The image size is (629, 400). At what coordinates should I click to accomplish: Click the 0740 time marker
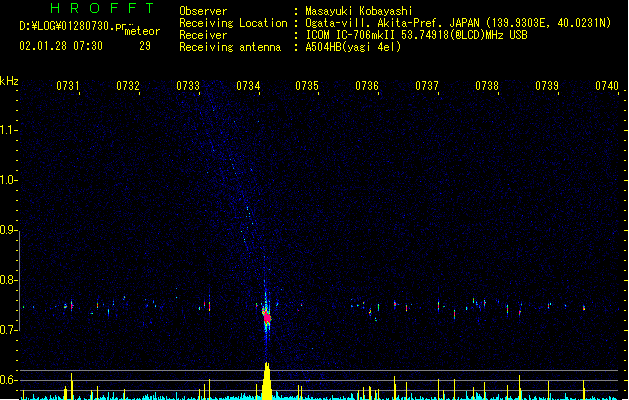tap(607, 85)
